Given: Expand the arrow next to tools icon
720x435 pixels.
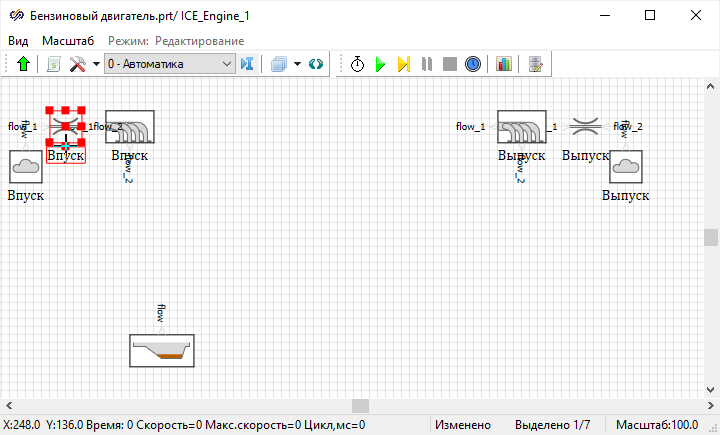Looking at the screenshot, I should pyautogui.click(x=96, y=64).
